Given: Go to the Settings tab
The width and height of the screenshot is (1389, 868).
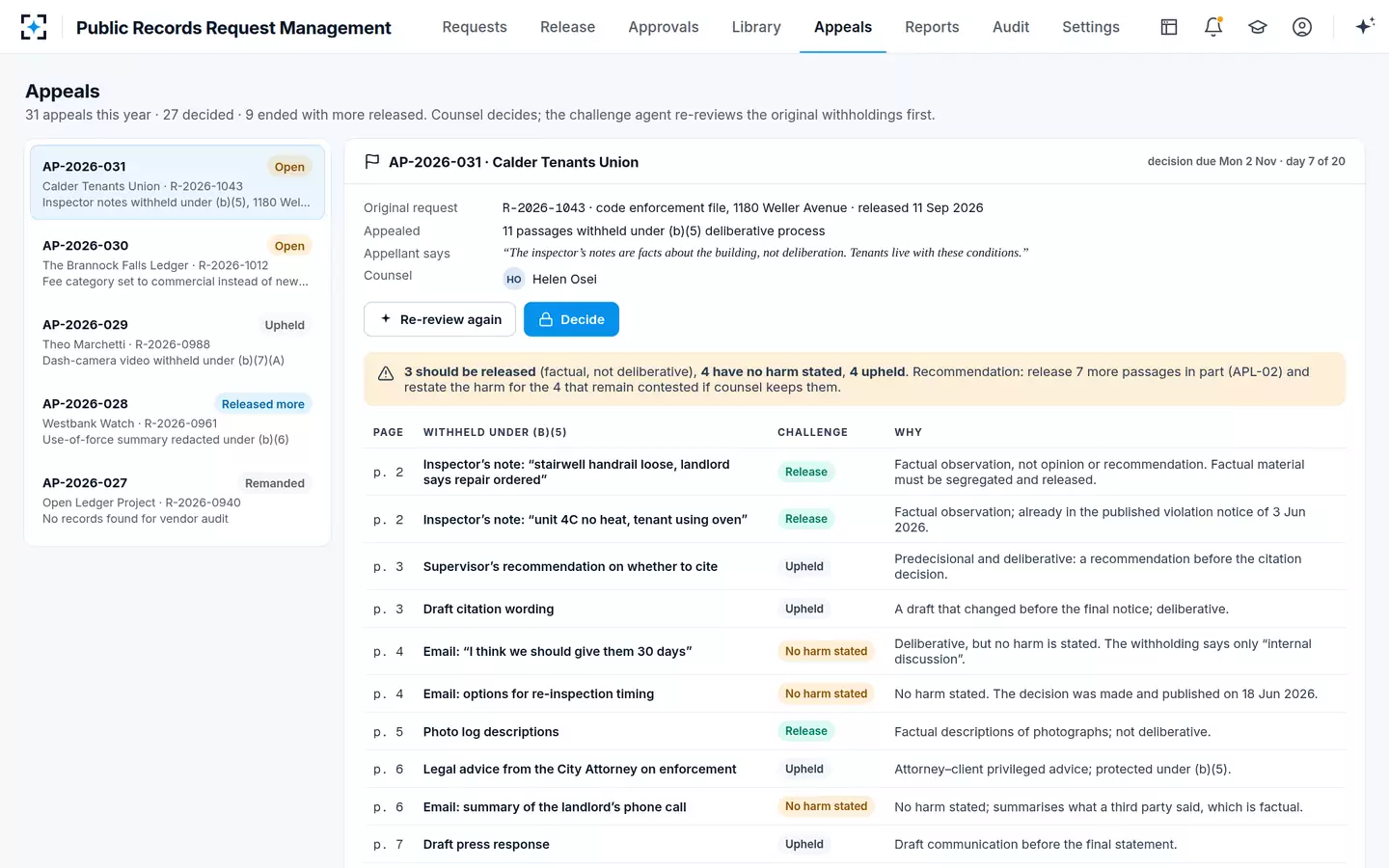Looking at the screenshot, I should 1091,27.
